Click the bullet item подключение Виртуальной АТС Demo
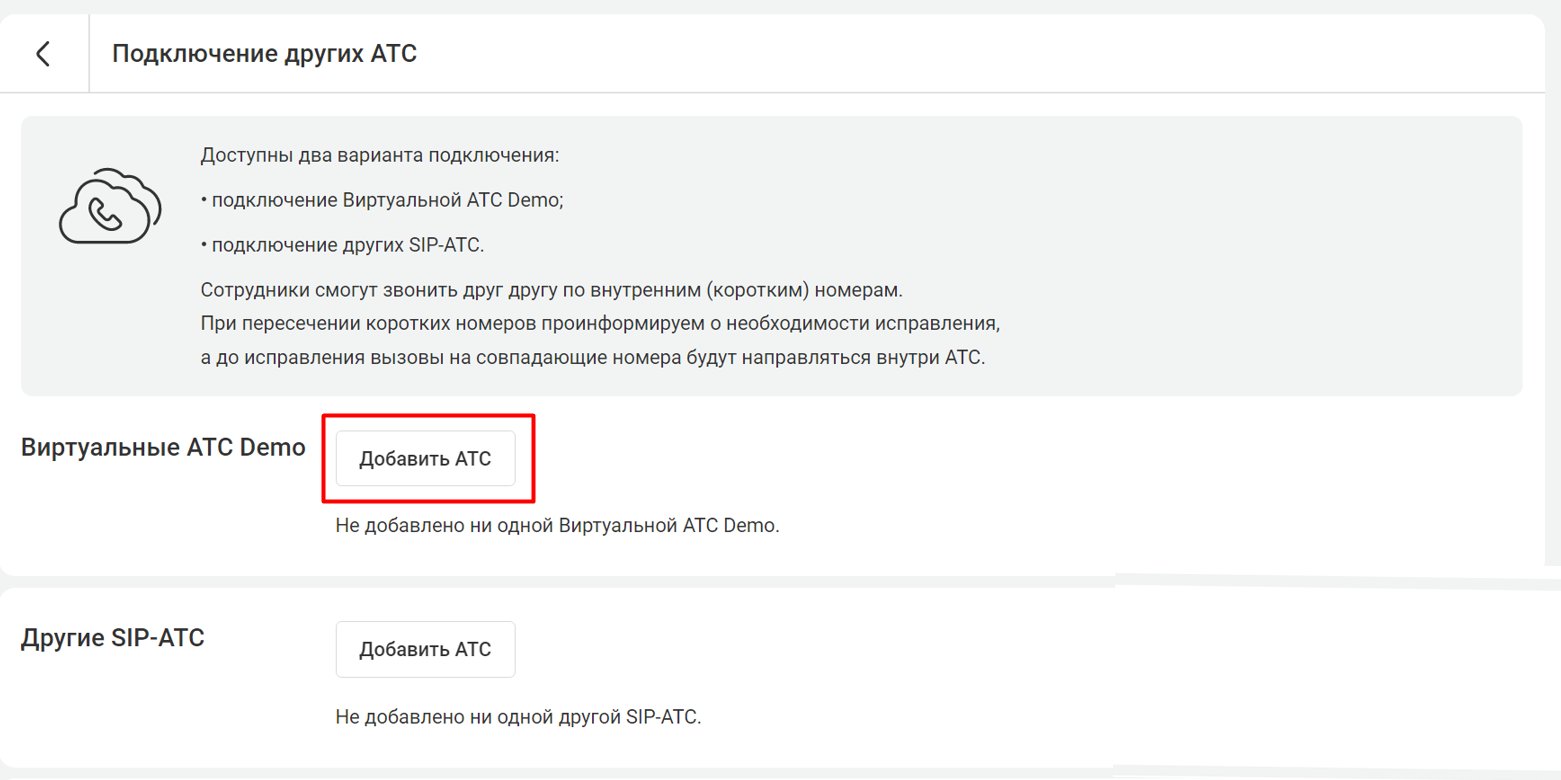 click(x=382, y=200)
